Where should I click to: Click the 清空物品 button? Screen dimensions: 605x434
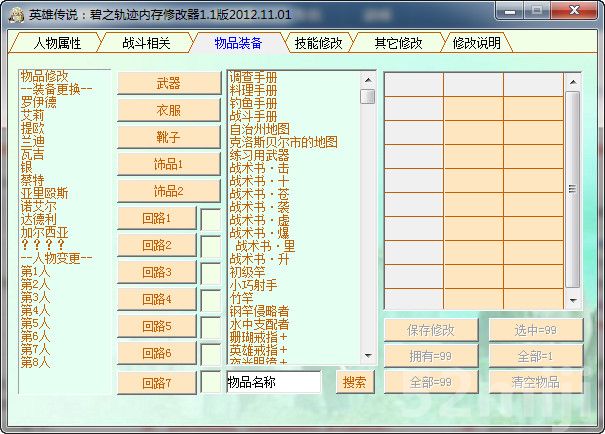[x=536, y=382]
